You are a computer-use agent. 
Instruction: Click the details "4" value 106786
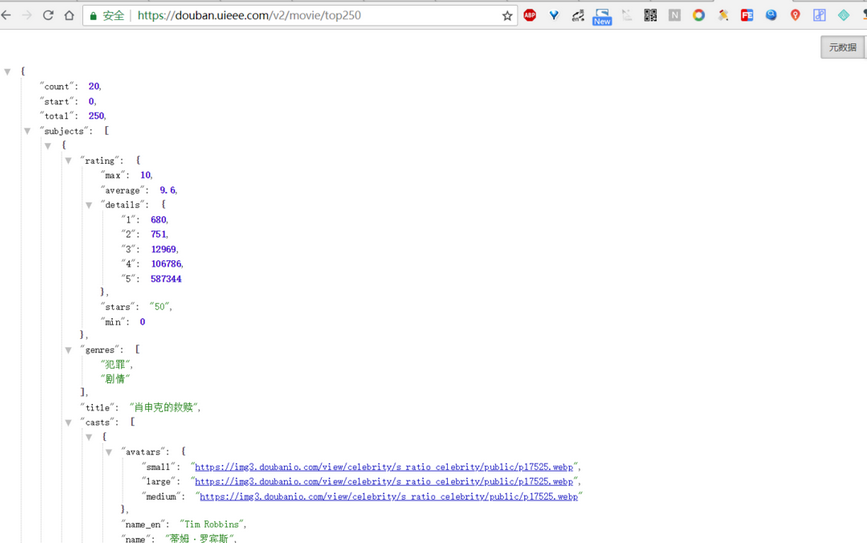[166, 264]
